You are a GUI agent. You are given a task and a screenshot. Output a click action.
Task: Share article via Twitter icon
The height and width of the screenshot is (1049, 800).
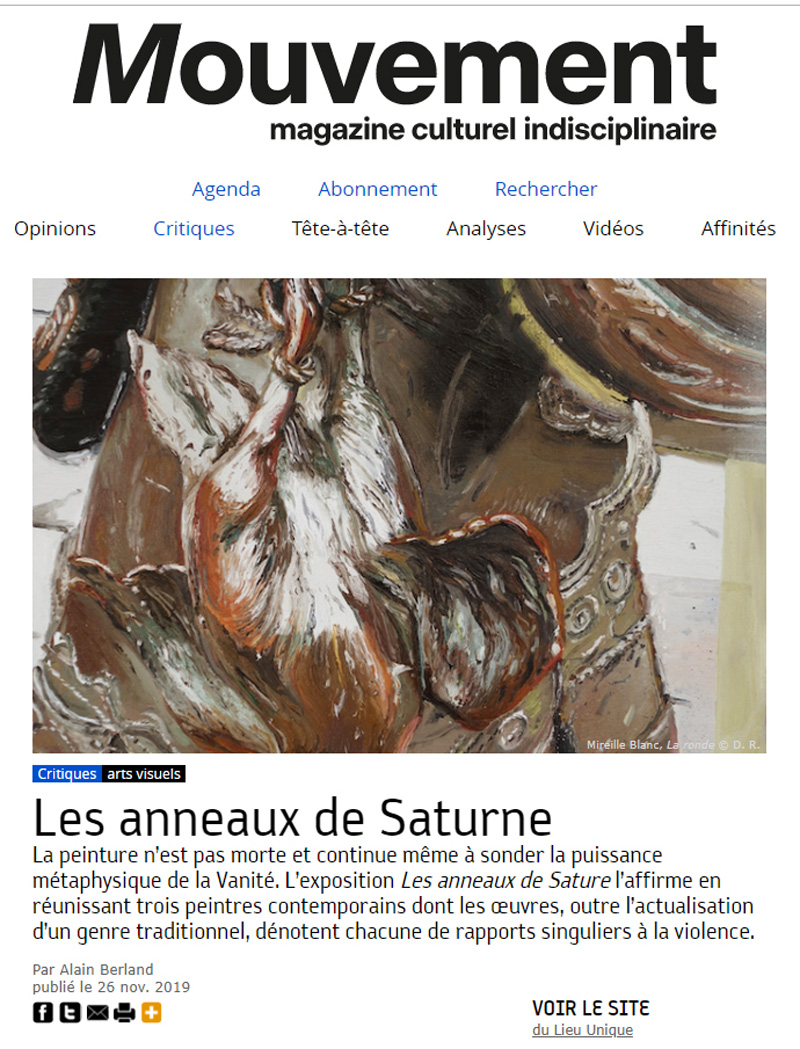click(70, 1012)
